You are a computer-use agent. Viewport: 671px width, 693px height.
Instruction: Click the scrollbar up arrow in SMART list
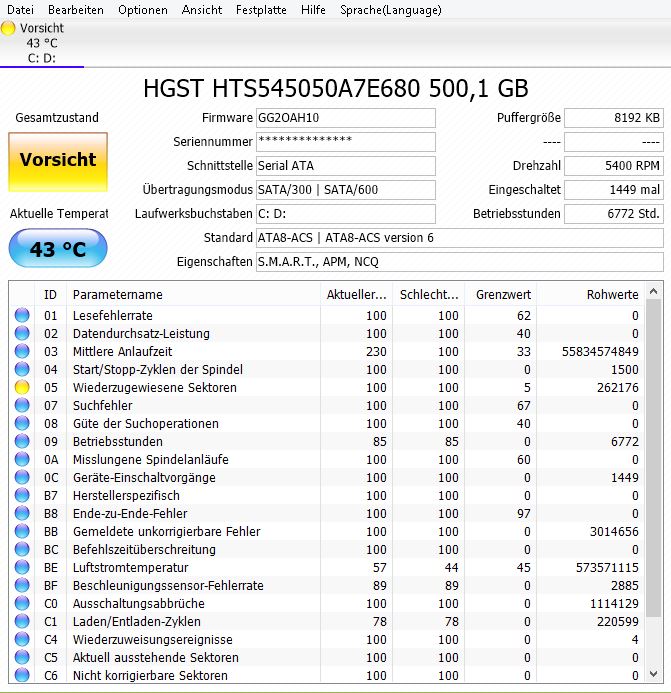pos(653,291)
